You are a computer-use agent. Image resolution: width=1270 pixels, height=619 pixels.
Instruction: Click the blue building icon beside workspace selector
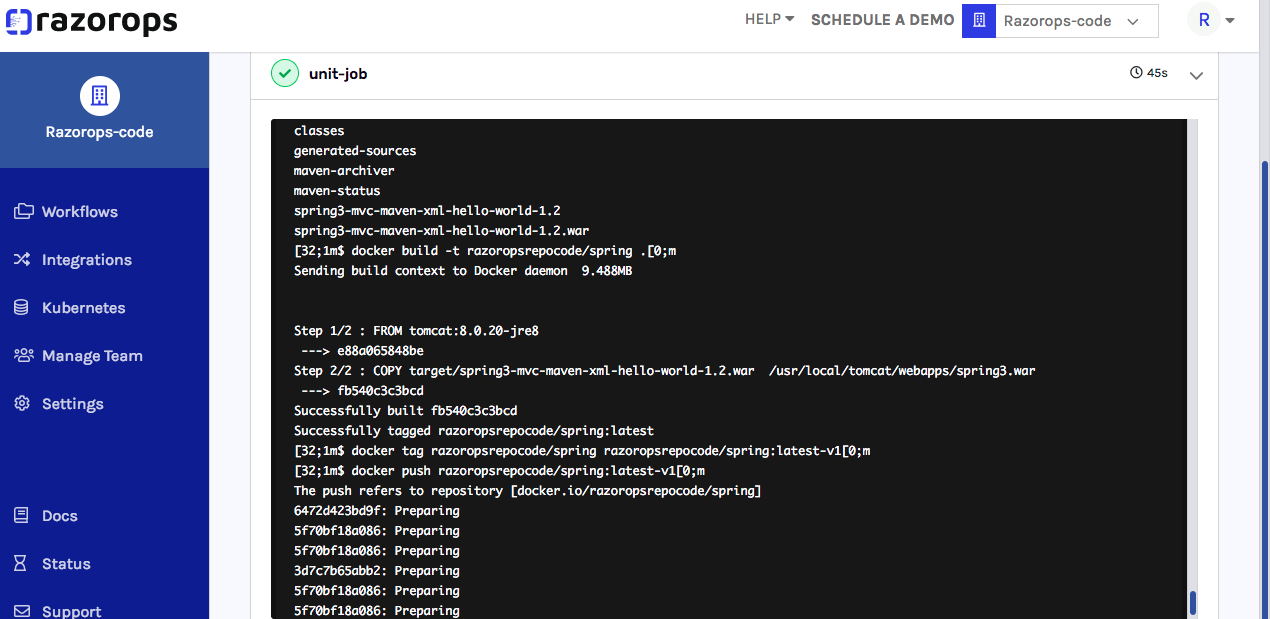click(979, 21)
